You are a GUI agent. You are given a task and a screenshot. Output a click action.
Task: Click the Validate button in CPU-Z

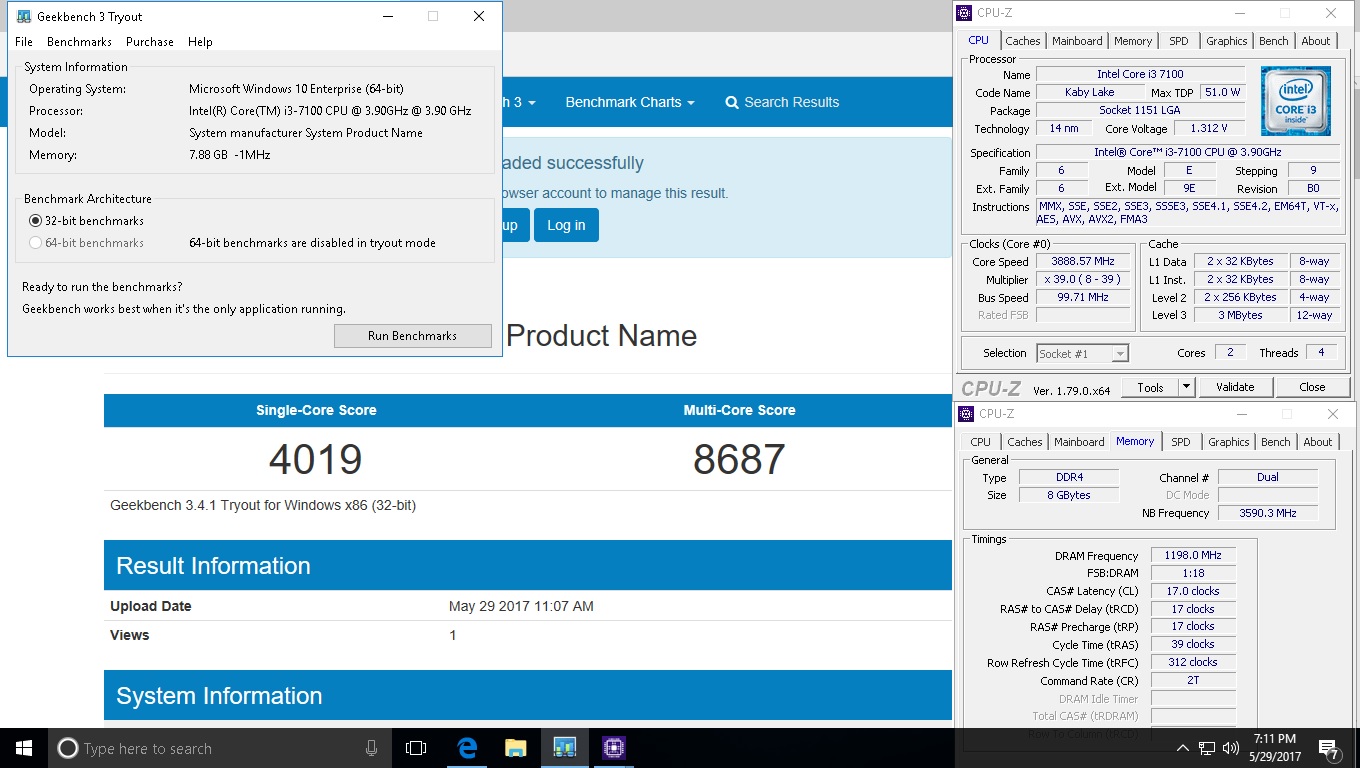[1235, 387]
